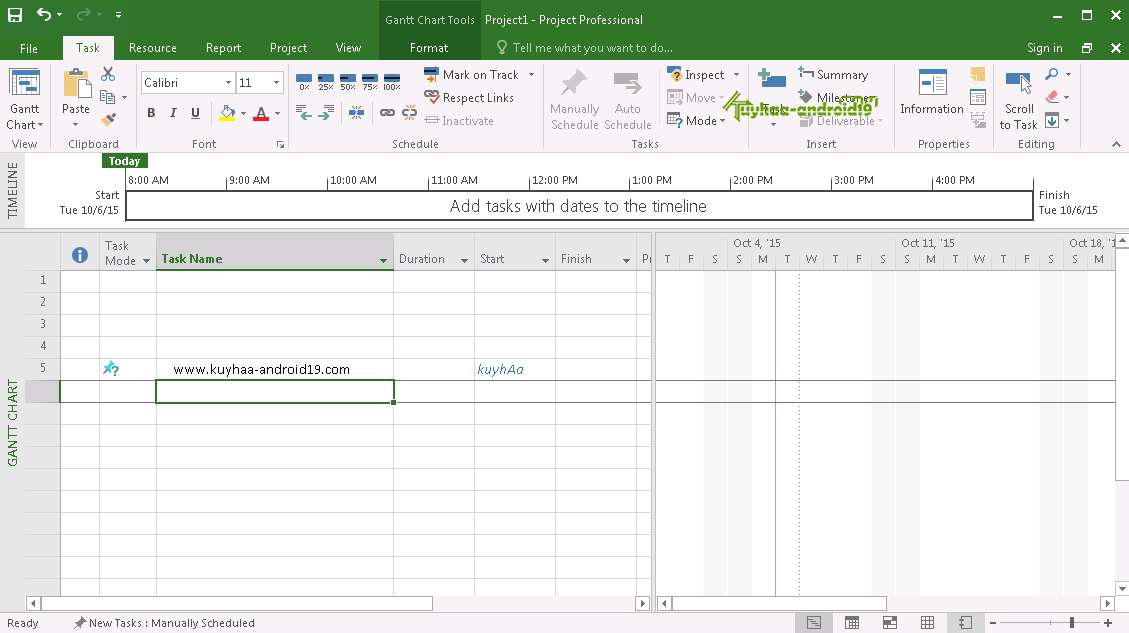Image resolution: width=1129 pixels, height=633 pixels.
Task: Open the Calibri font name dropdown
Action: pyautogui.click(x=228, y=83)
